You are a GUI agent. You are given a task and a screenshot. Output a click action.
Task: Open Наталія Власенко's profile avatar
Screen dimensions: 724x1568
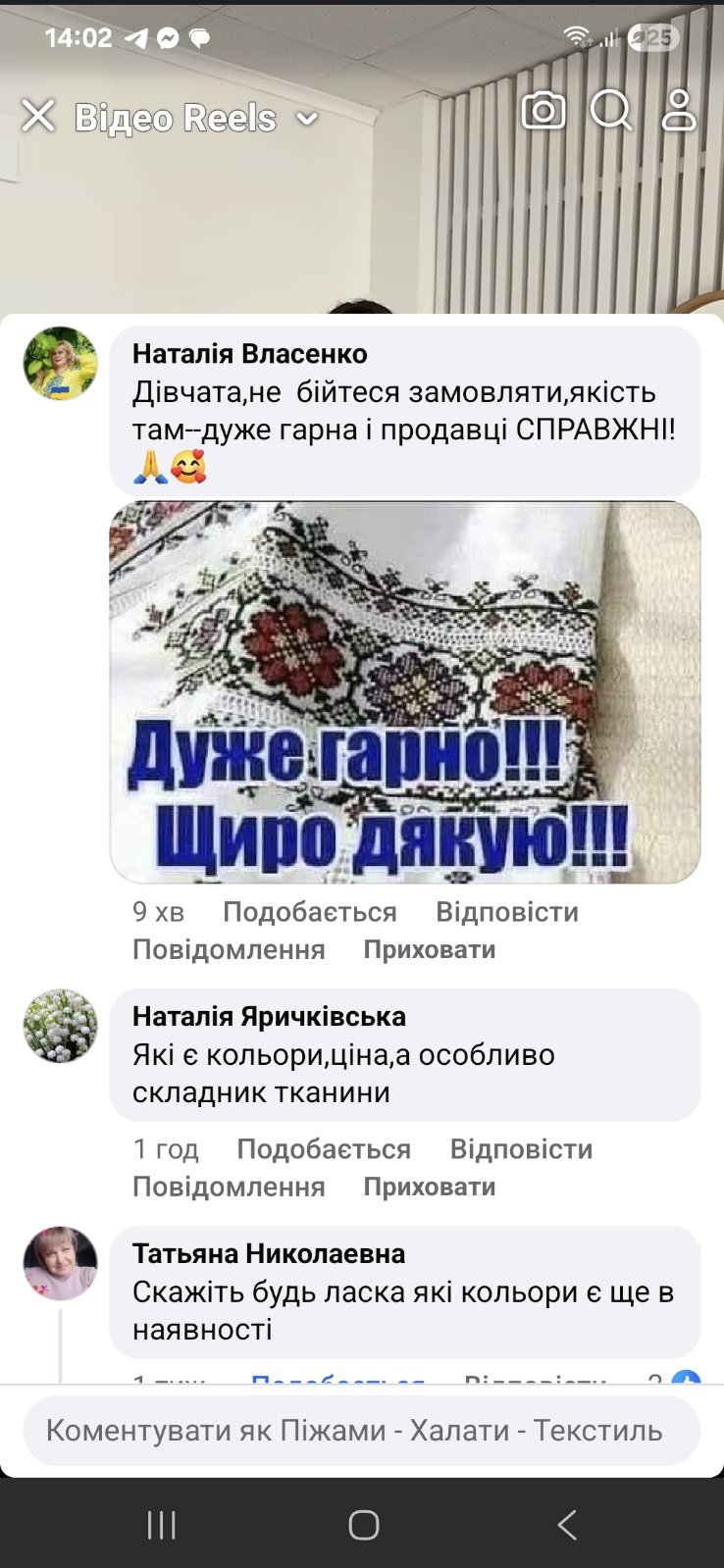click(x=61, y=364)
